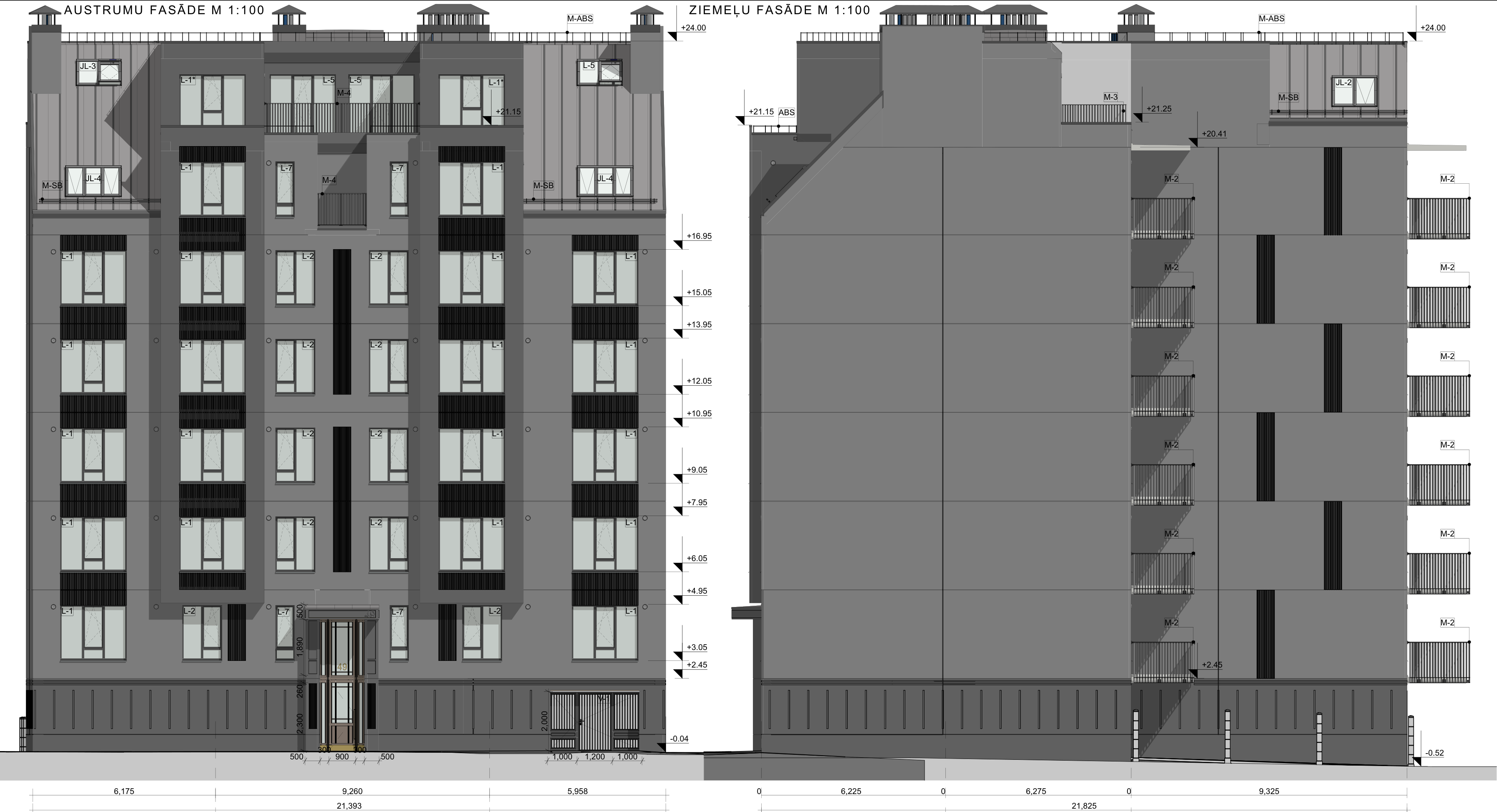Click the +16.95 elevation marker
The height and width of the screenshot is (812, 1497).
point(699,236)
